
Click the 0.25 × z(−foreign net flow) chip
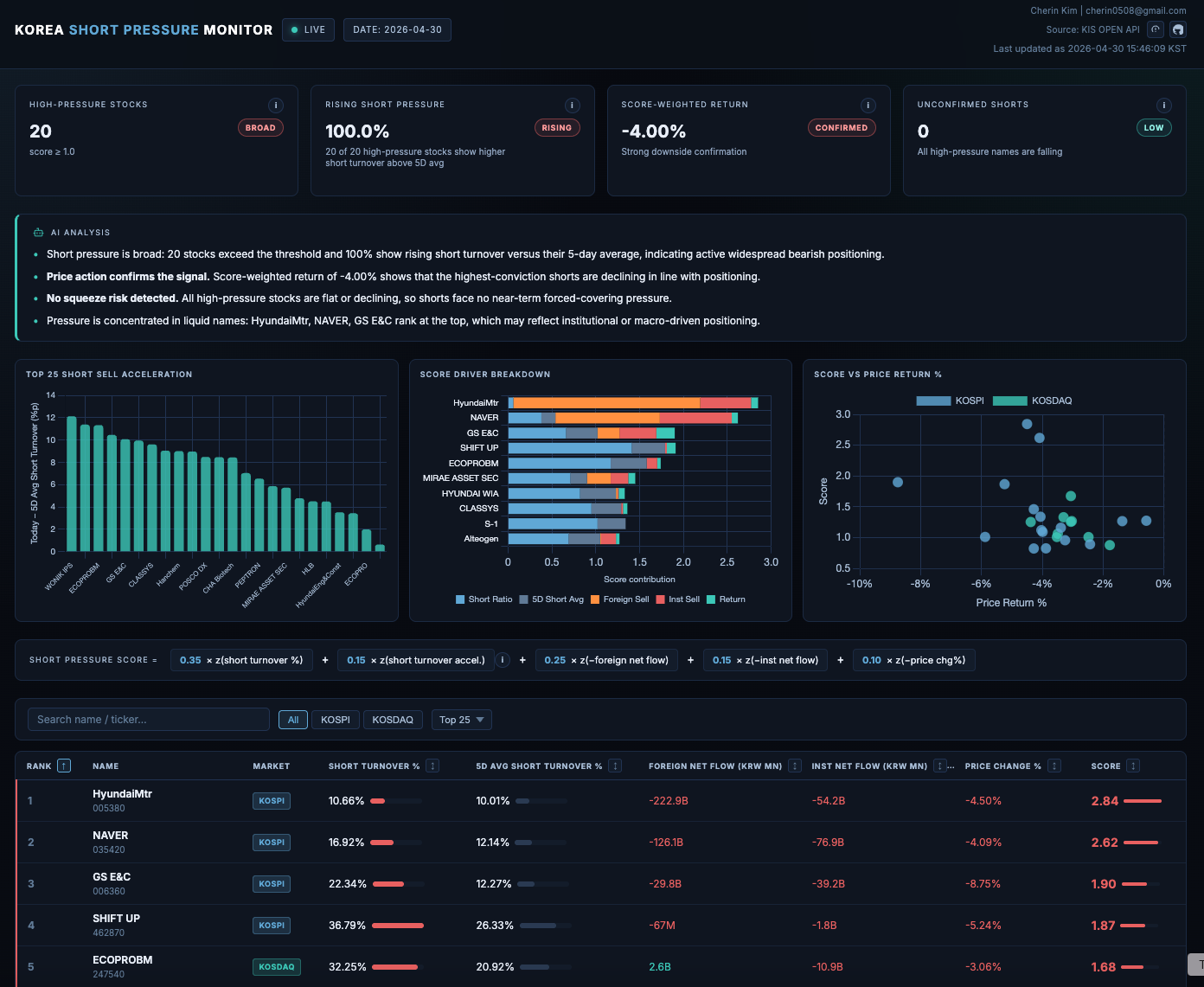(x=606, y=660)
